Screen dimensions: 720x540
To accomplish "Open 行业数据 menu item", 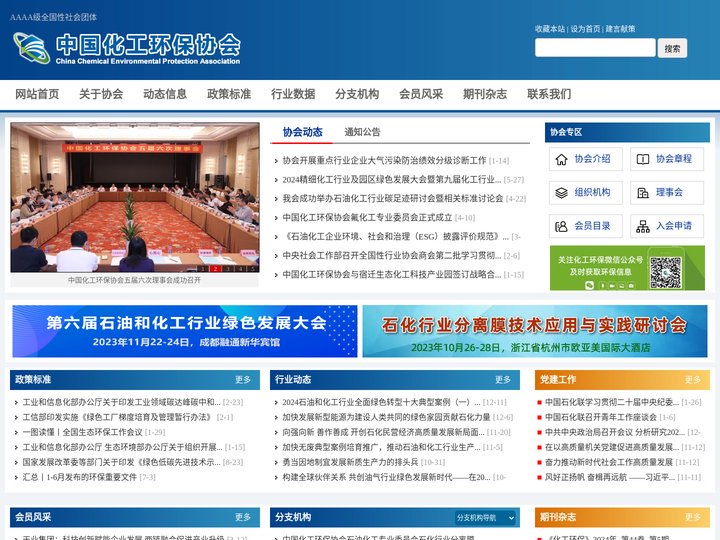I will [293, 94].
